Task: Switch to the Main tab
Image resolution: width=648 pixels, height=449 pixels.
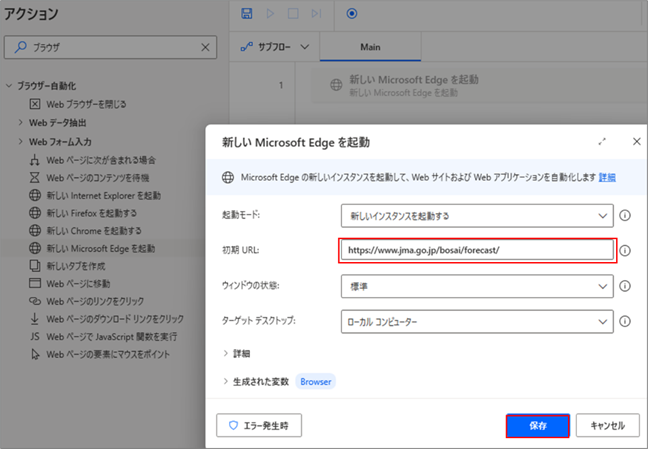Action: (x=370, y=47)
